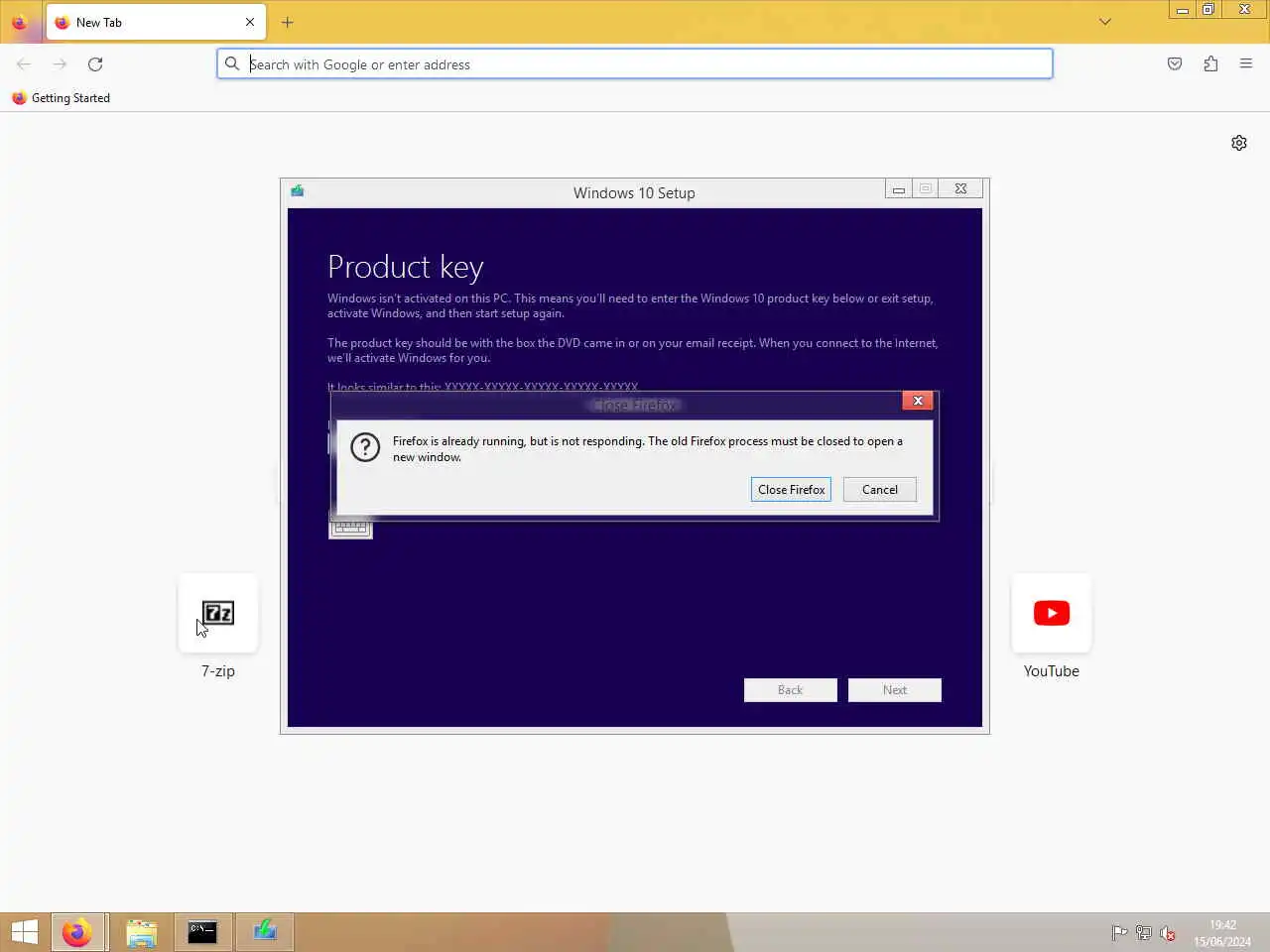
Task: Open network tray icon
Action: pos(1143,932)
